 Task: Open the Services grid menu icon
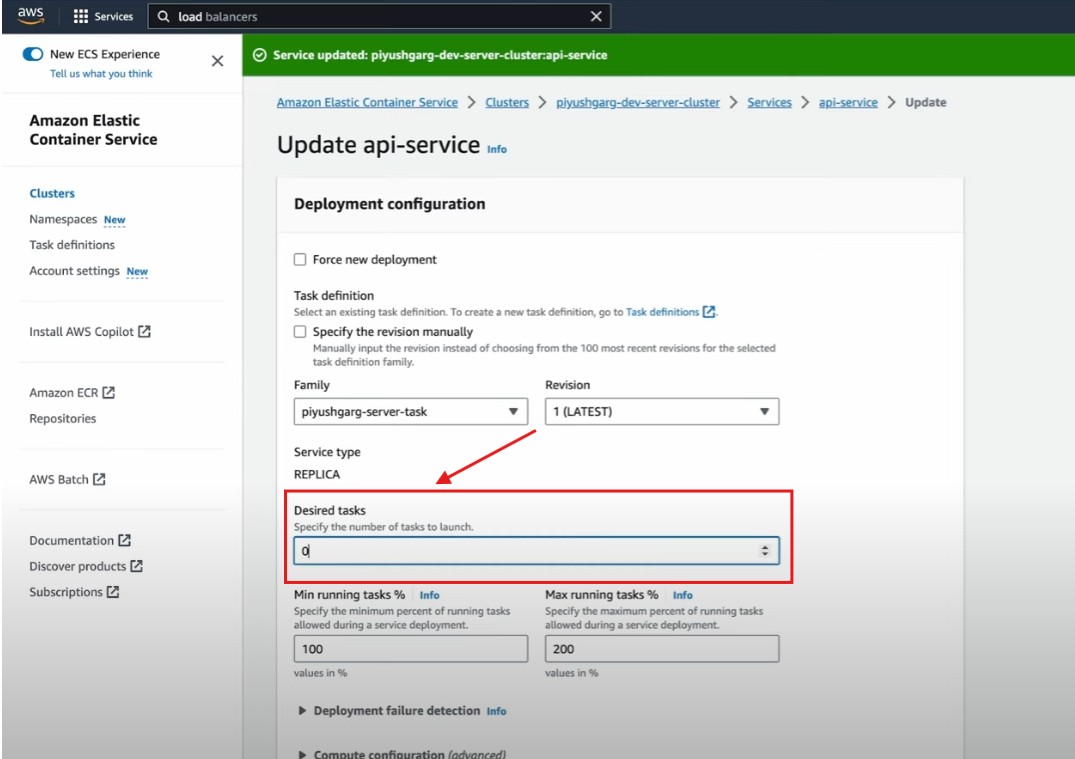[81, 16]
